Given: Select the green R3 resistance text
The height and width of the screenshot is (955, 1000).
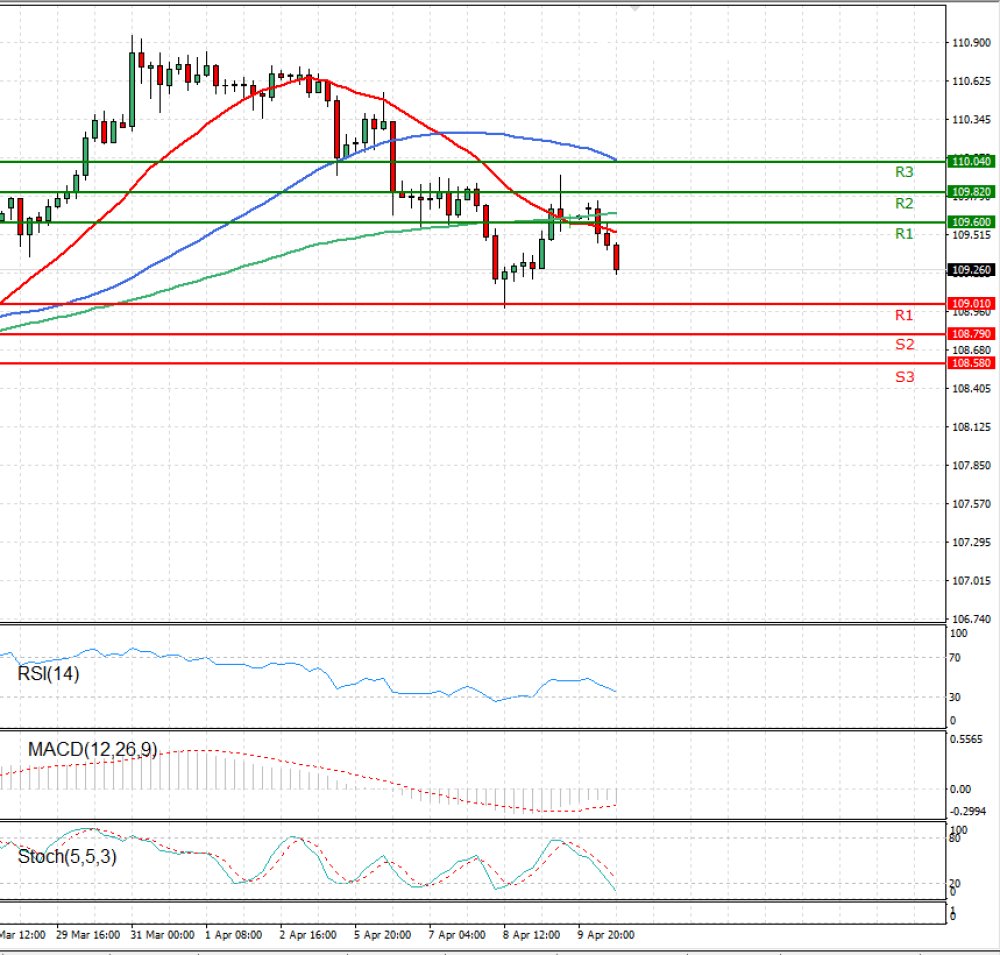Looking at the screenshot, I should click(x=904, y=172).
